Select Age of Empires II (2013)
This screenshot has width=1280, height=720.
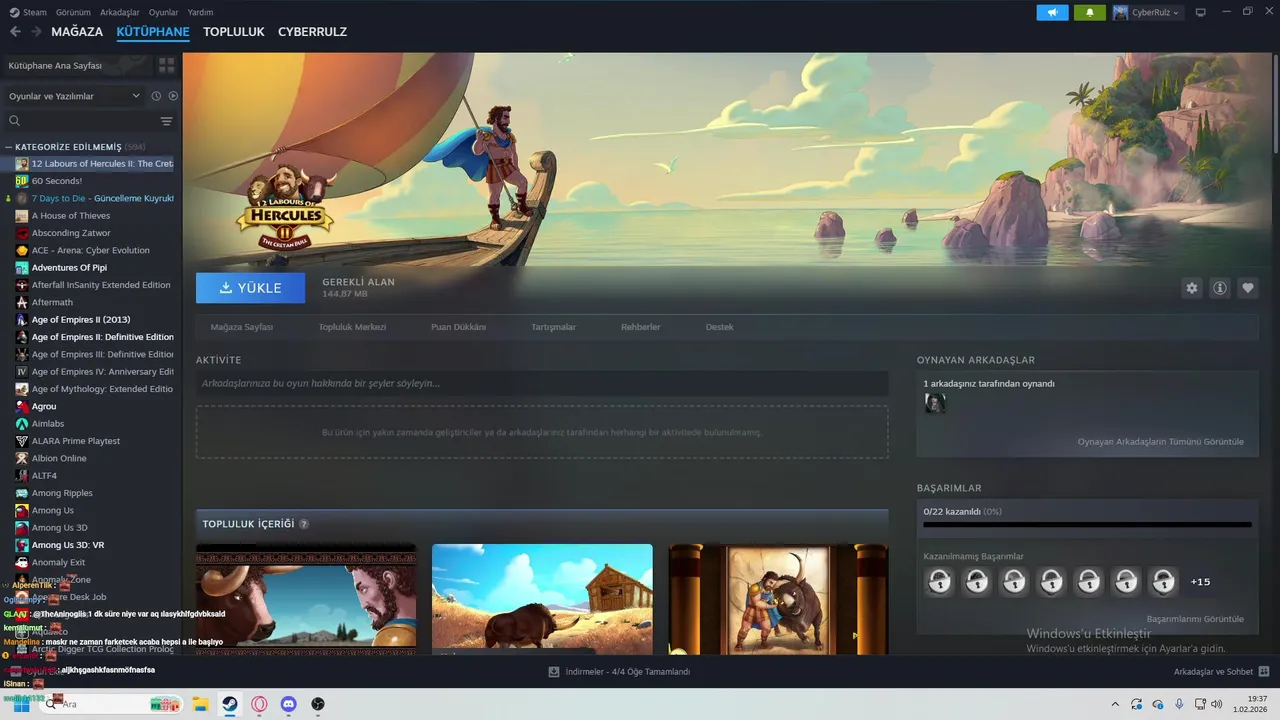(x=81, y=320)
